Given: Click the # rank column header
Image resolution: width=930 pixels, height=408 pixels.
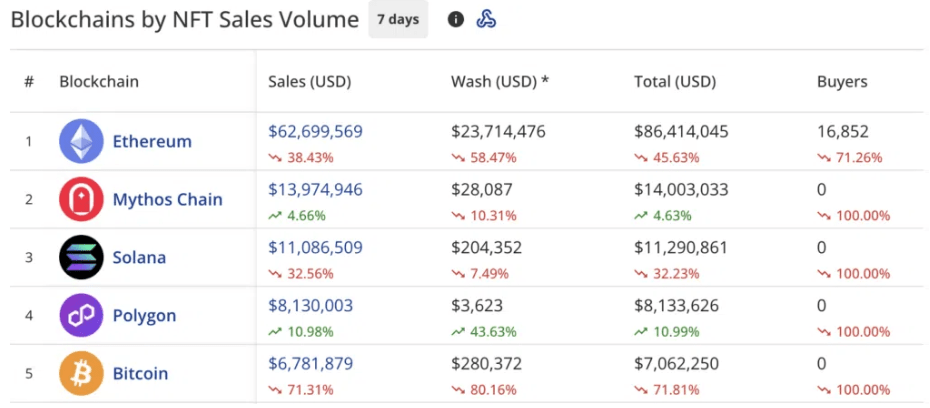Looking at the screenshot, I should click(29, 81).
